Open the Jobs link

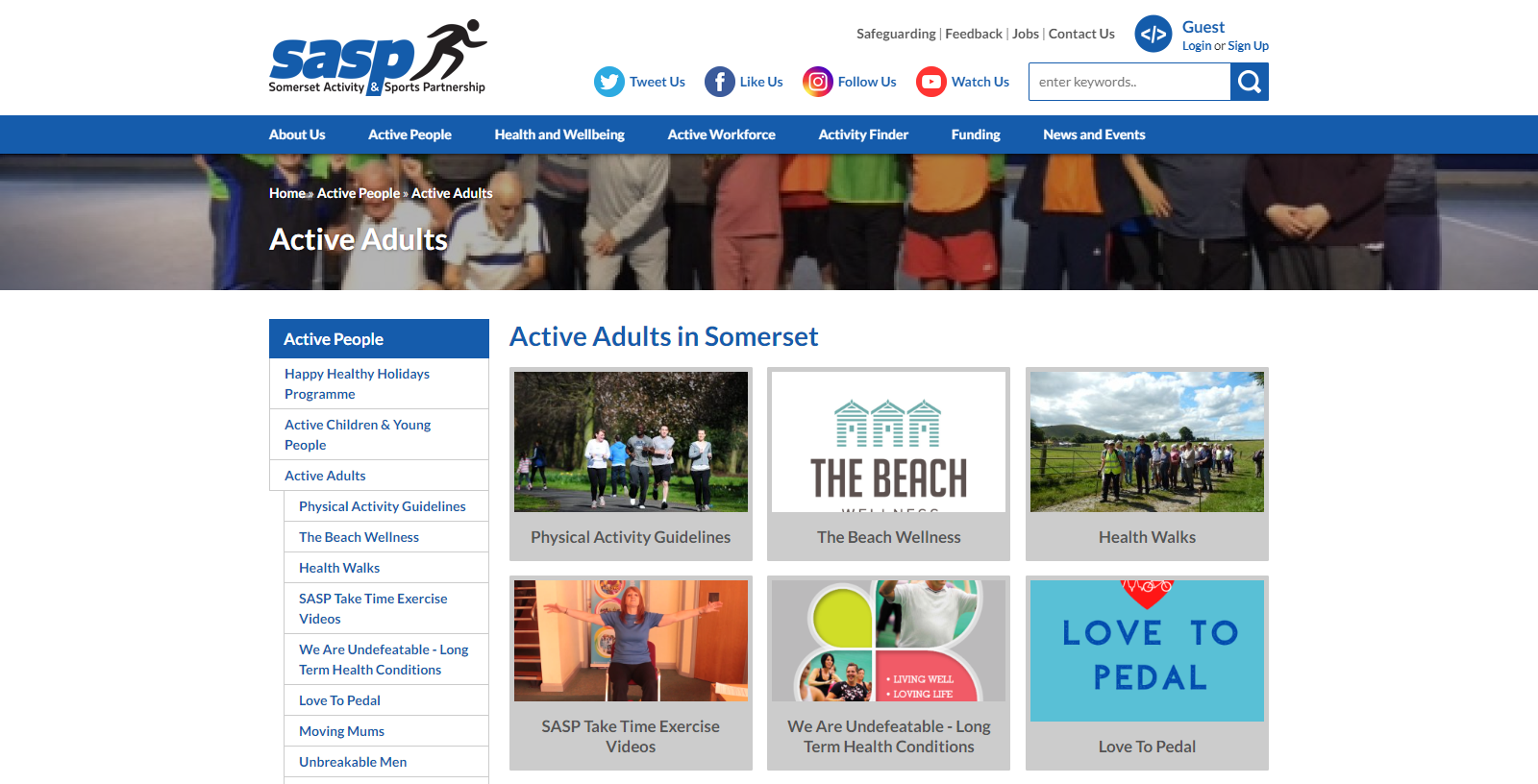(x=1026, y=34)
